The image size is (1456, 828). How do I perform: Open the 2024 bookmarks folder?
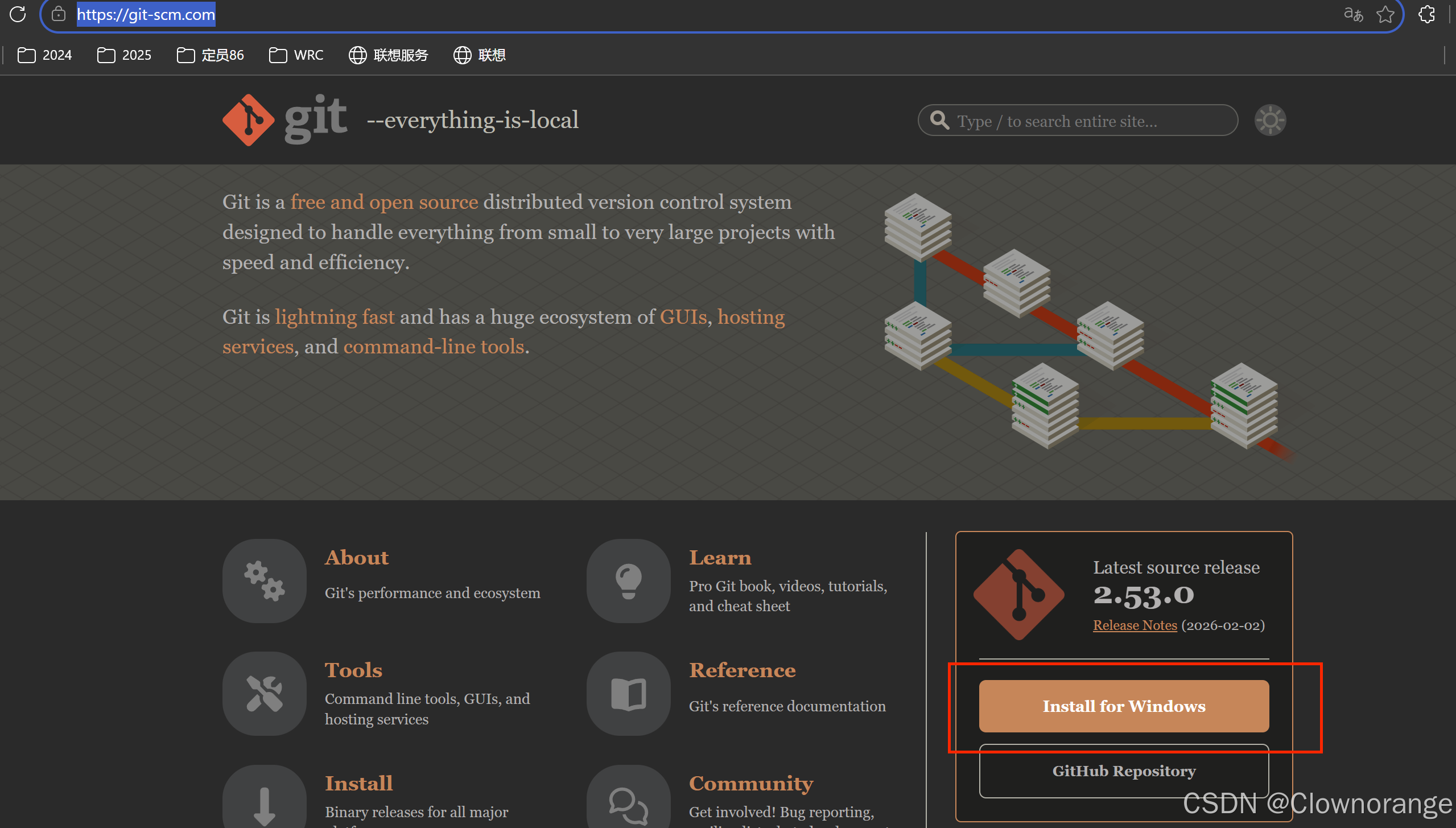[45, 55]
